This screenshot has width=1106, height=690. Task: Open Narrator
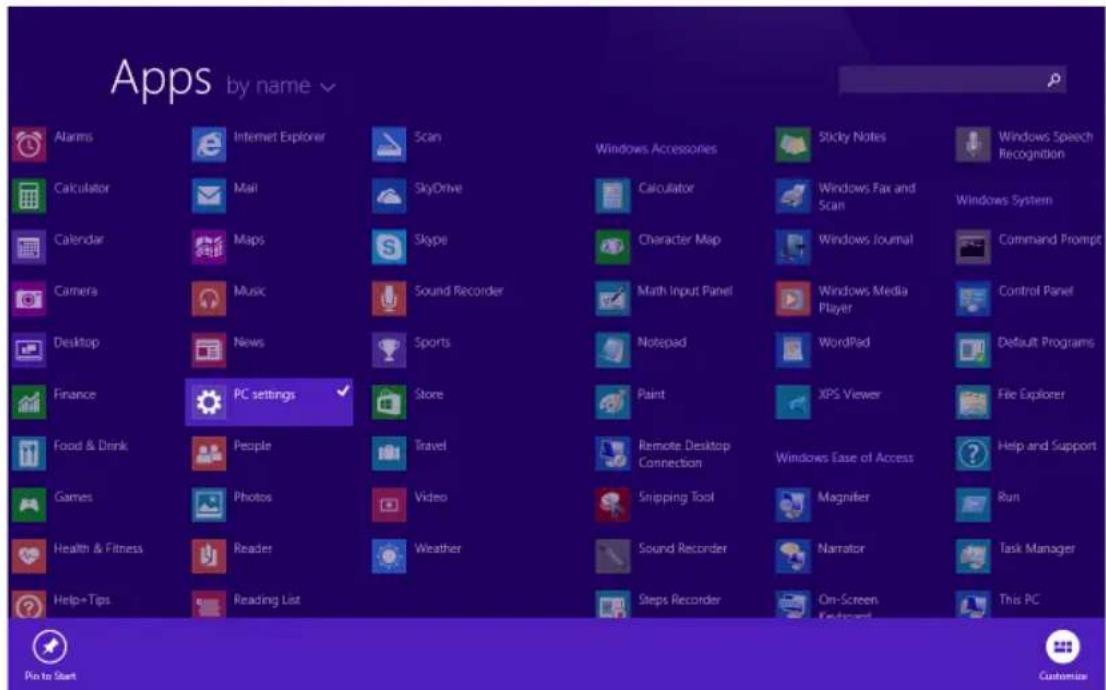click(820, 557)
